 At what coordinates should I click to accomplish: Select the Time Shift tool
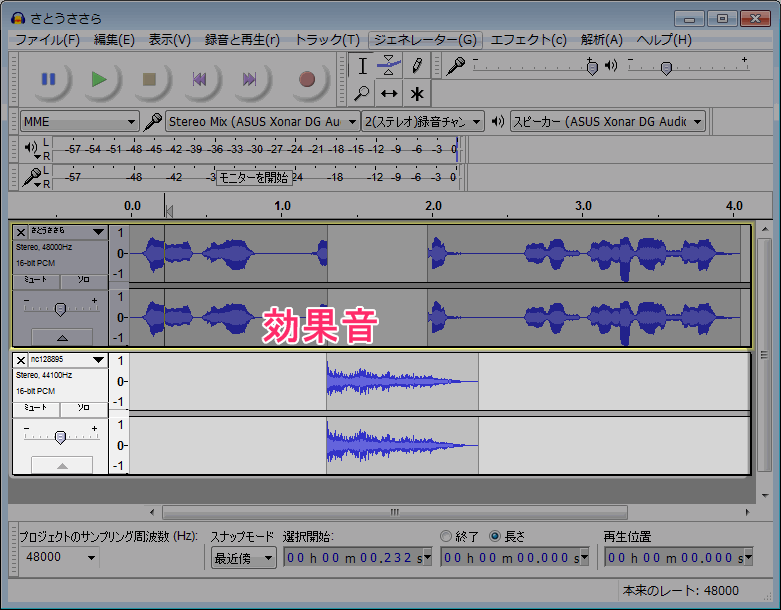point(389,93)
